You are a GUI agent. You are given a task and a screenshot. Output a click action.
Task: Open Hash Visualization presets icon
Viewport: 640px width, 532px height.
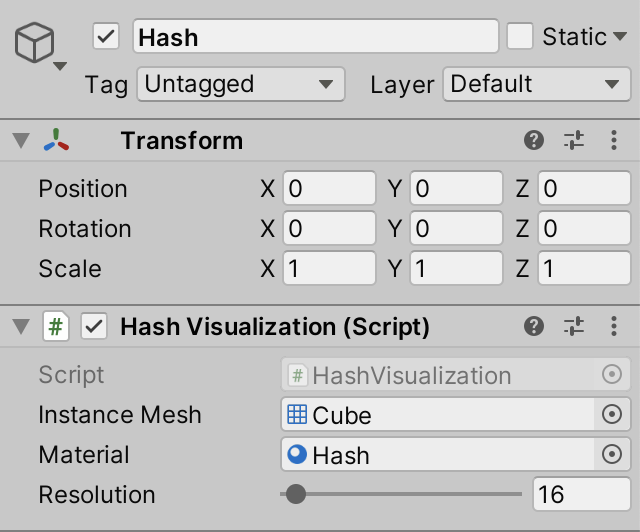pyautogui.click(x=574, y=326)
